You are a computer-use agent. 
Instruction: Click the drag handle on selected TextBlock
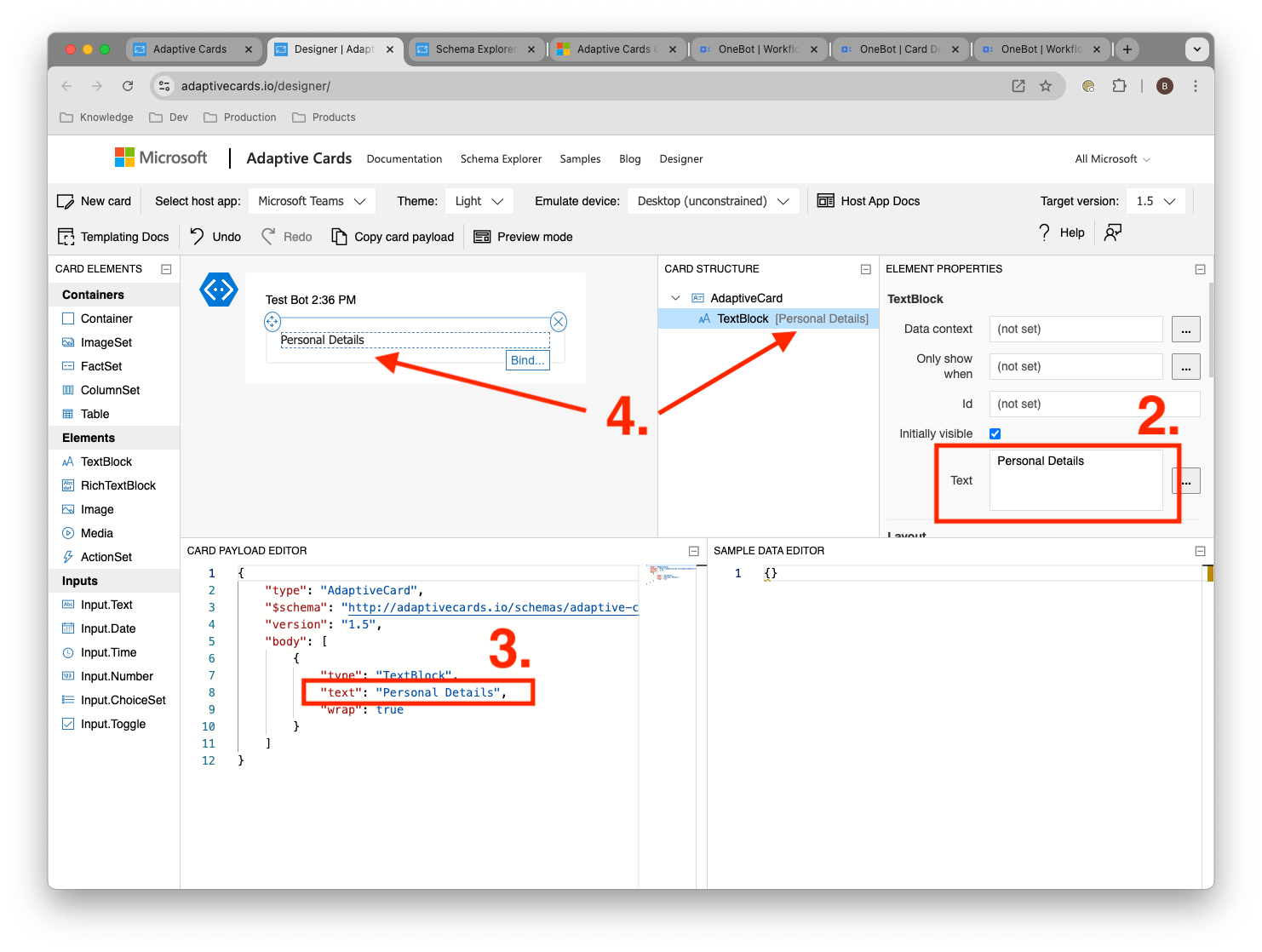tap(272, 321)
